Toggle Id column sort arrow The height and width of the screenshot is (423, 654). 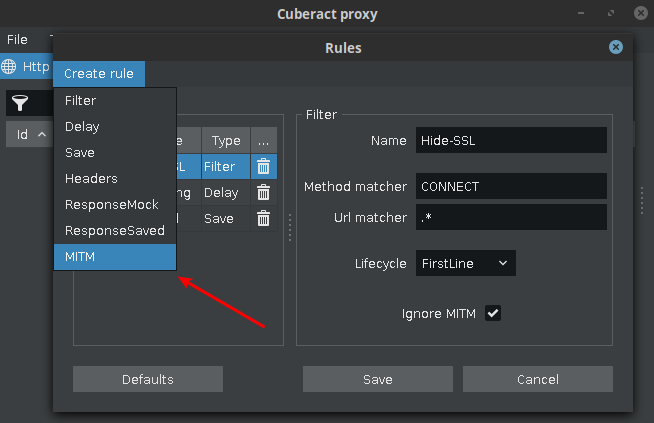[x=42, y=134]
